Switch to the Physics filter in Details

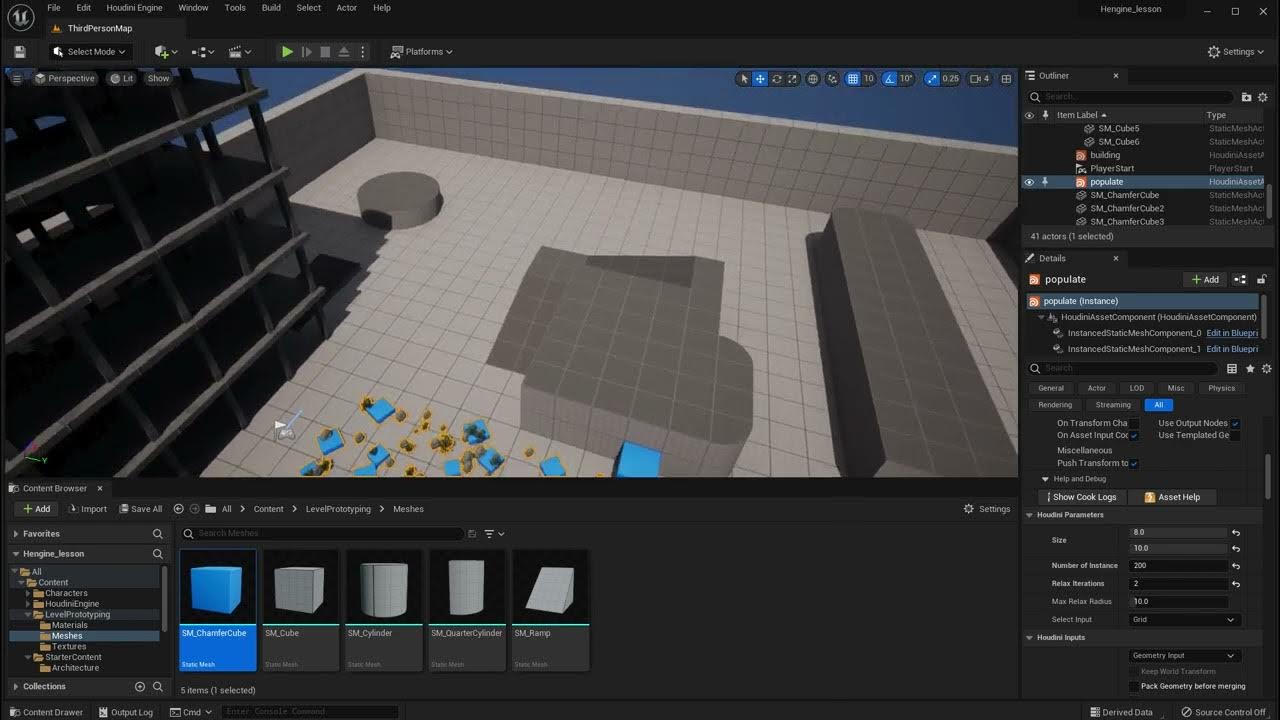tap(1221, 388)
